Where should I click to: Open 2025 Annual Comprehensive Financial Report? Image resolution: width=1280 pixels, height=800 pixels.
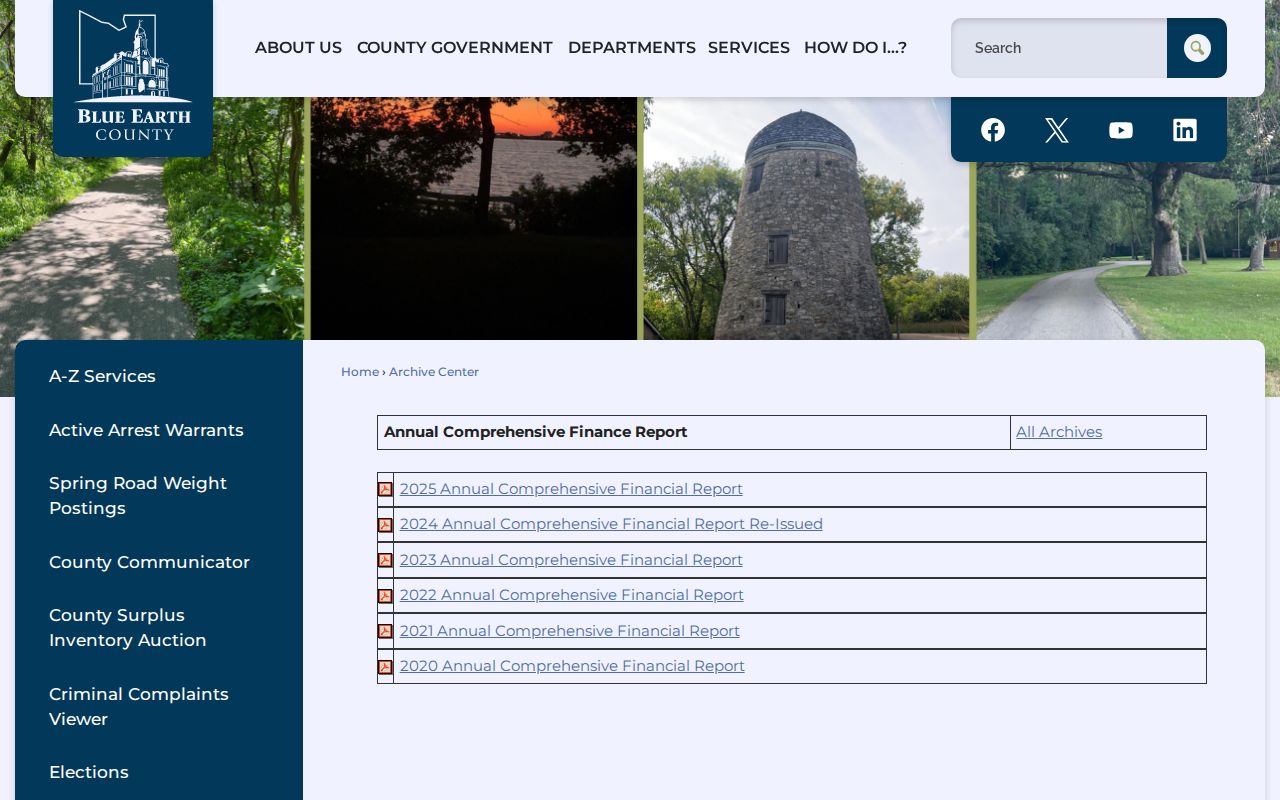(x=571, y=489)
